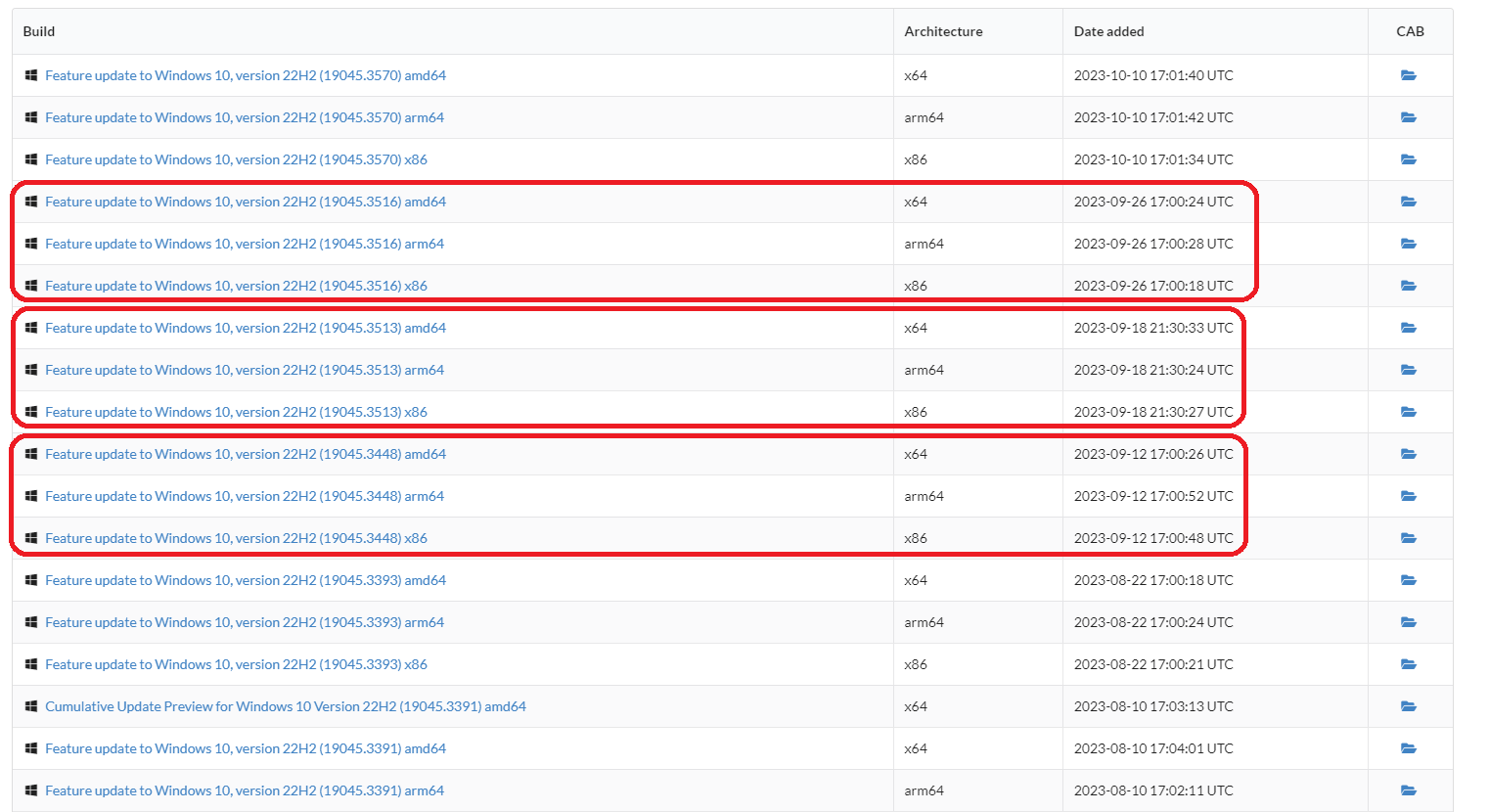Open CAB folder icon for 19045.3393 arm64 row
1489x812 pixels.
click(1409, 622)
